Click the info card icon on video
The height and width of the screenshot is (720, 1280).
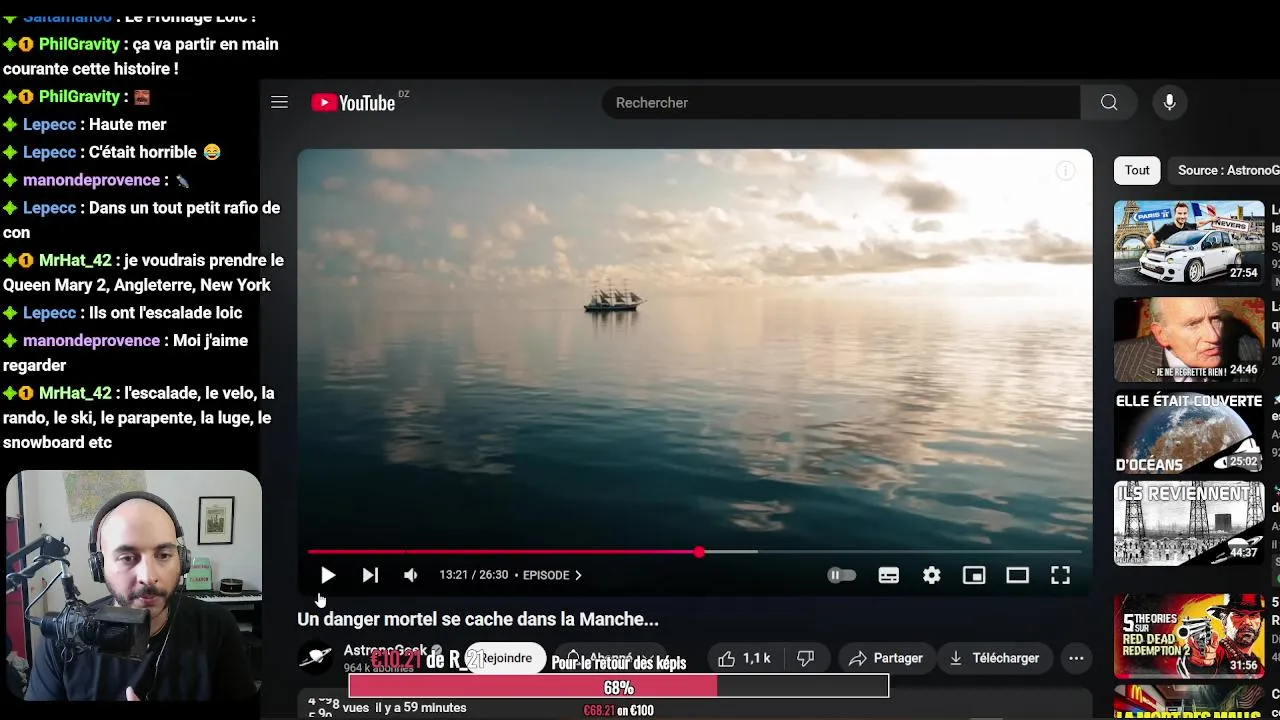pos(1066,171)
